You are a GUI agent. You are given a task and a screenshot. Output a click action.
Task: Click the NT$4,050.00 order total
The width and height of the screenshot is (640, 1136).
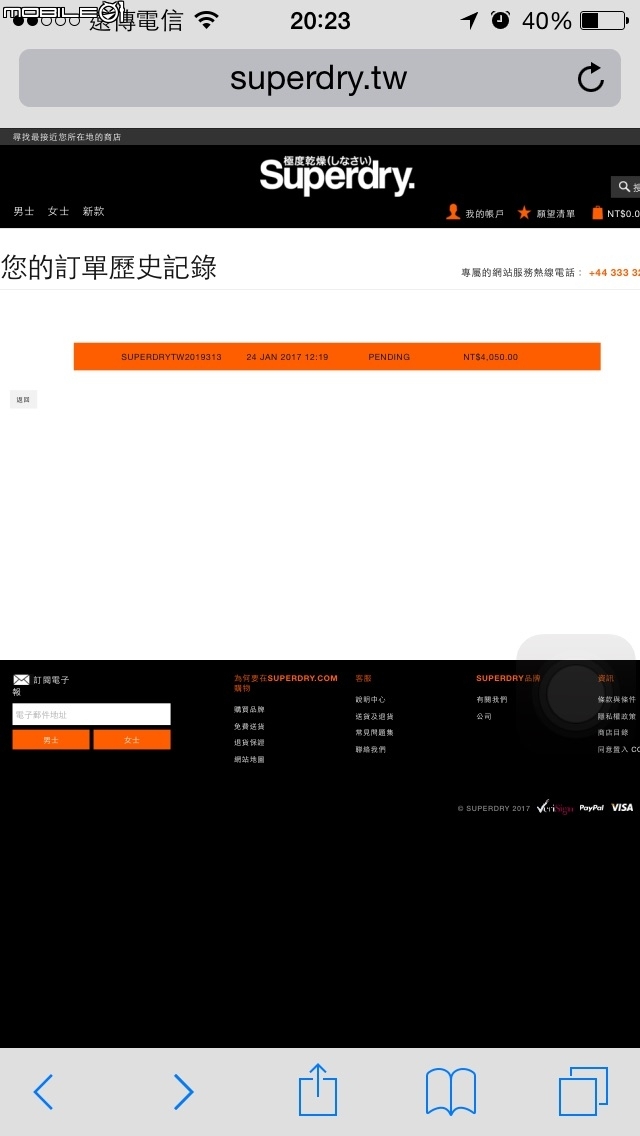(x=491, y=357)
